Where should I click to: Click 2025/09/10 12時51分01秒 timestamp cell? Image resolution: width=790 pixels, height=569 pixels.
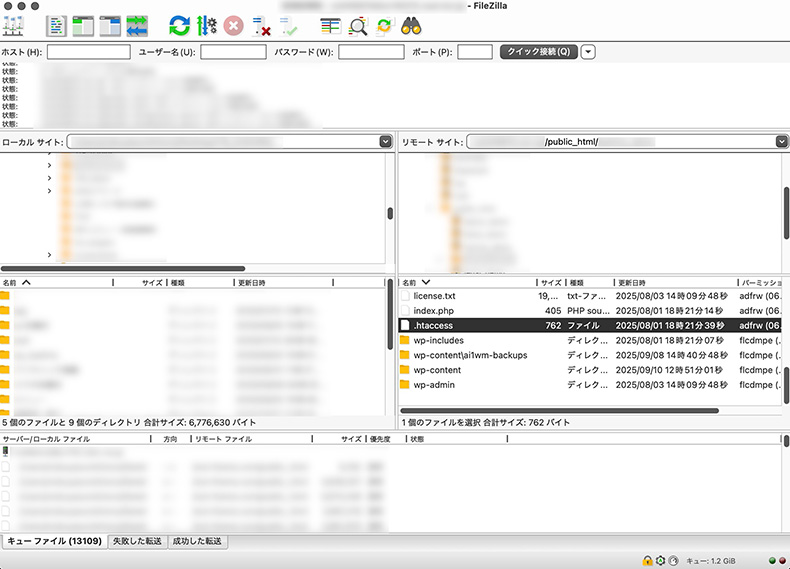coord(669,370)
